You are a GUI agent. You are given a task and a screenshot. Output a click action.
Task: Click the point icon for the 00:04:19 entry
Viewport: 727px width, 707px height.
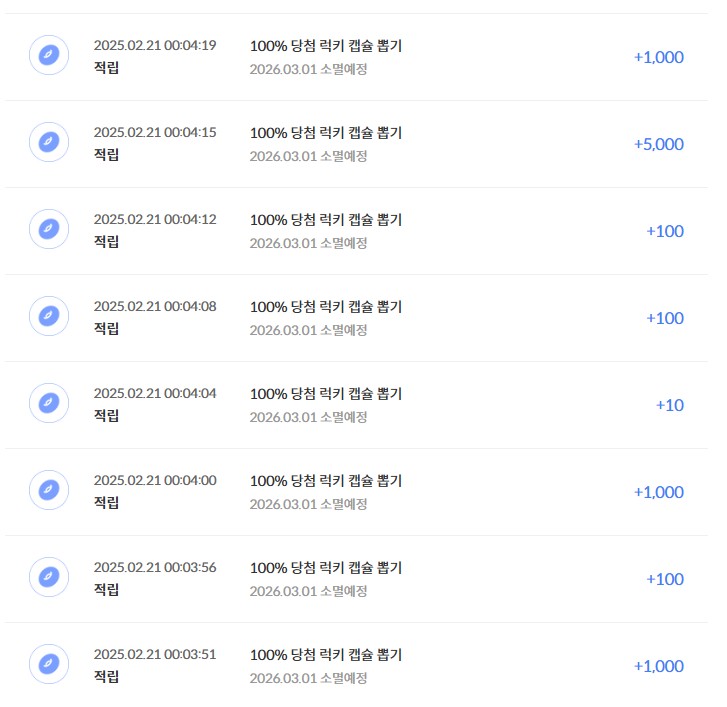pos(49,55)
